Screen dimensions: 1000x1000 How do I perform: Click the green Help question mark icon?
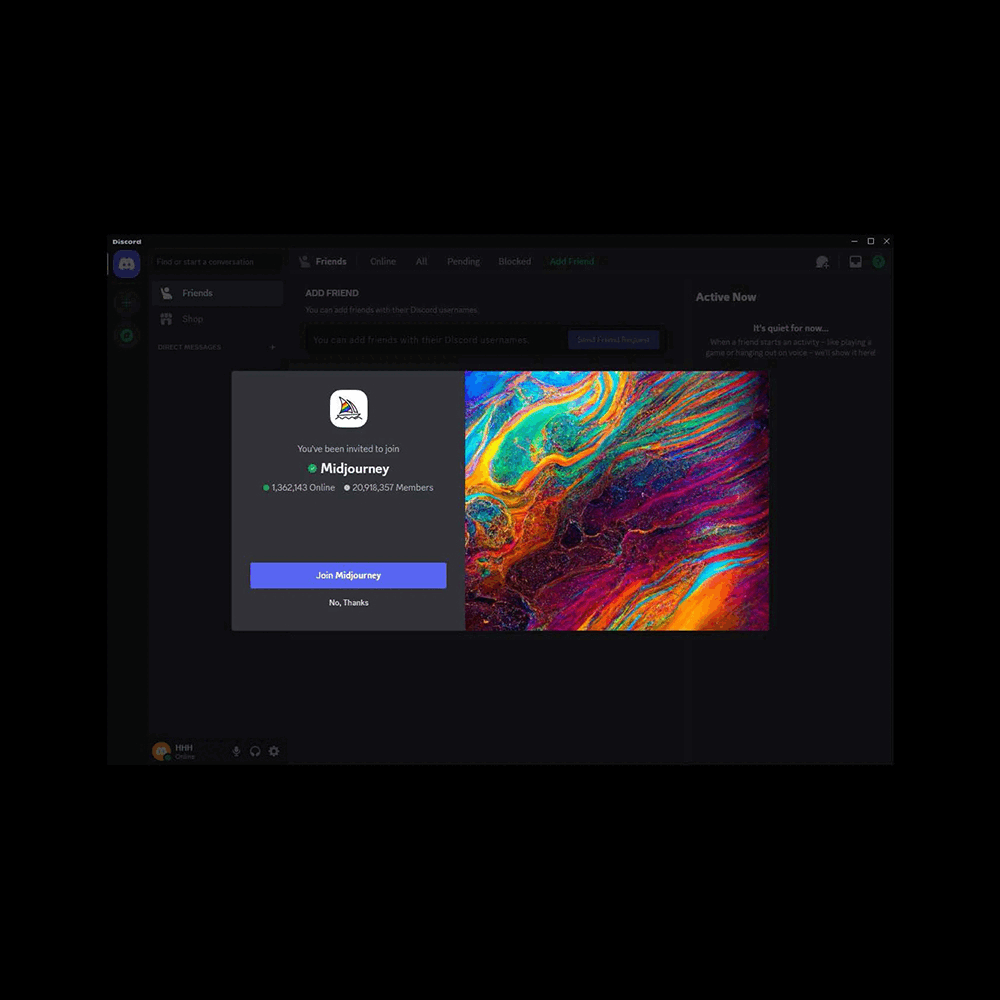pos(878,262)
